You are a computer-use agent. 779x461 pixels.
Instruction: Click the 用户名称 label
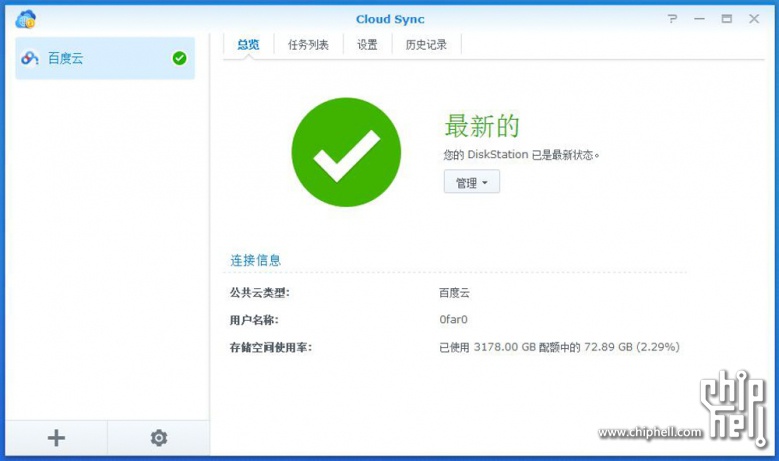point(254,320)
